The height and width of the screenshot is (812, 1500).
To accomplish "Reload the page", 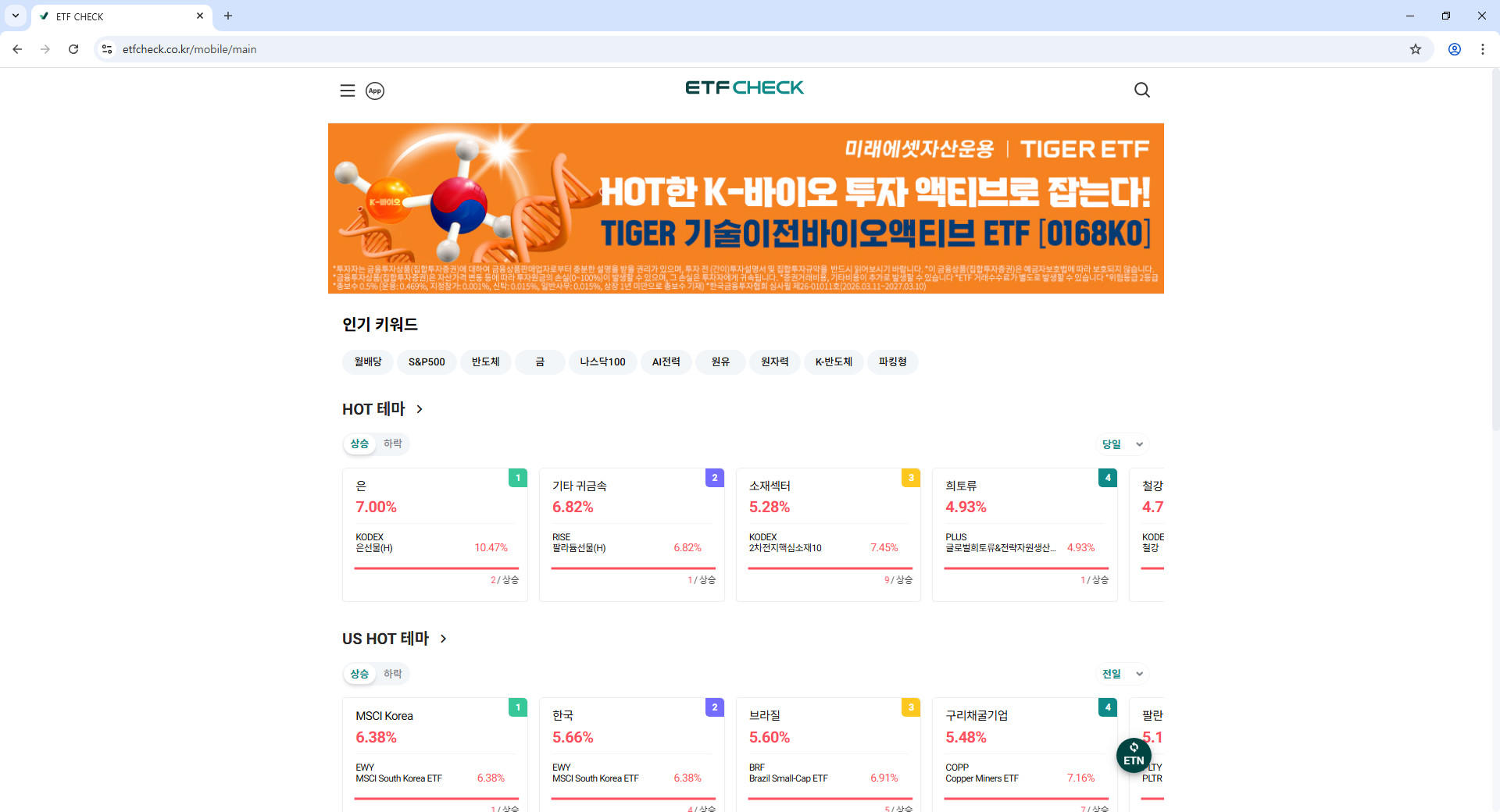I will click(x=73, y=49).
